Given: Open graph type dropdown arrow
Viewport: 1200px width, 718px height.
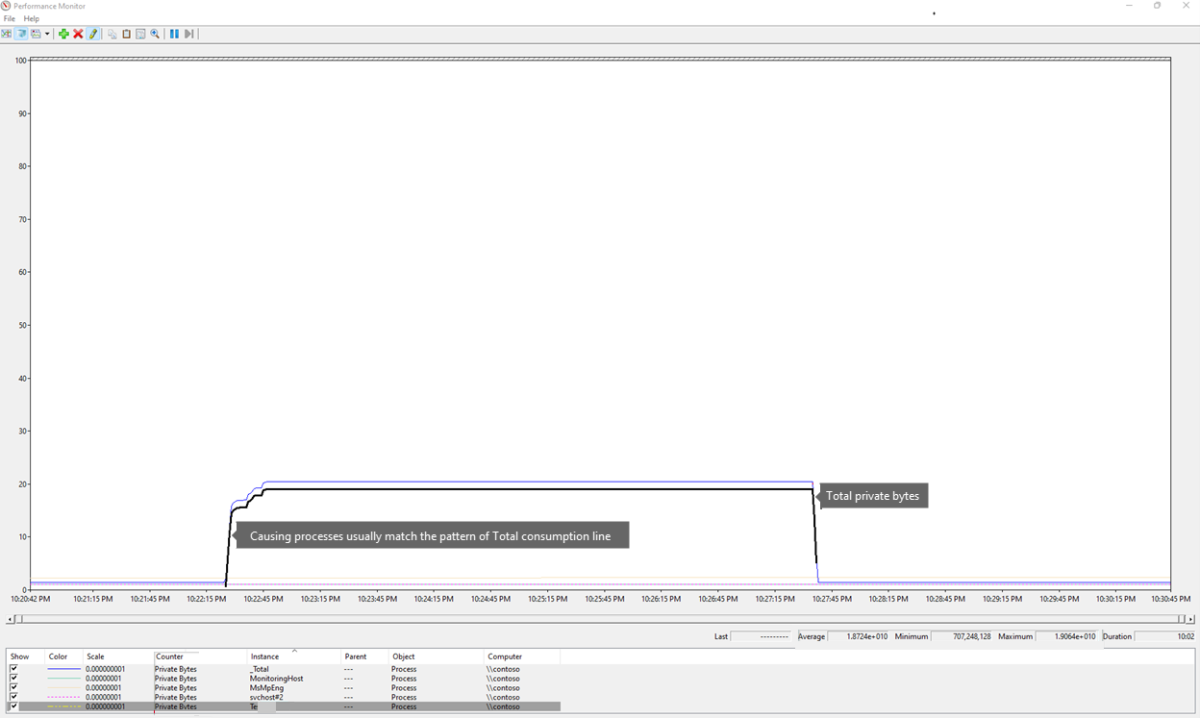Looking at the screenshot, I should coord(47,34).
